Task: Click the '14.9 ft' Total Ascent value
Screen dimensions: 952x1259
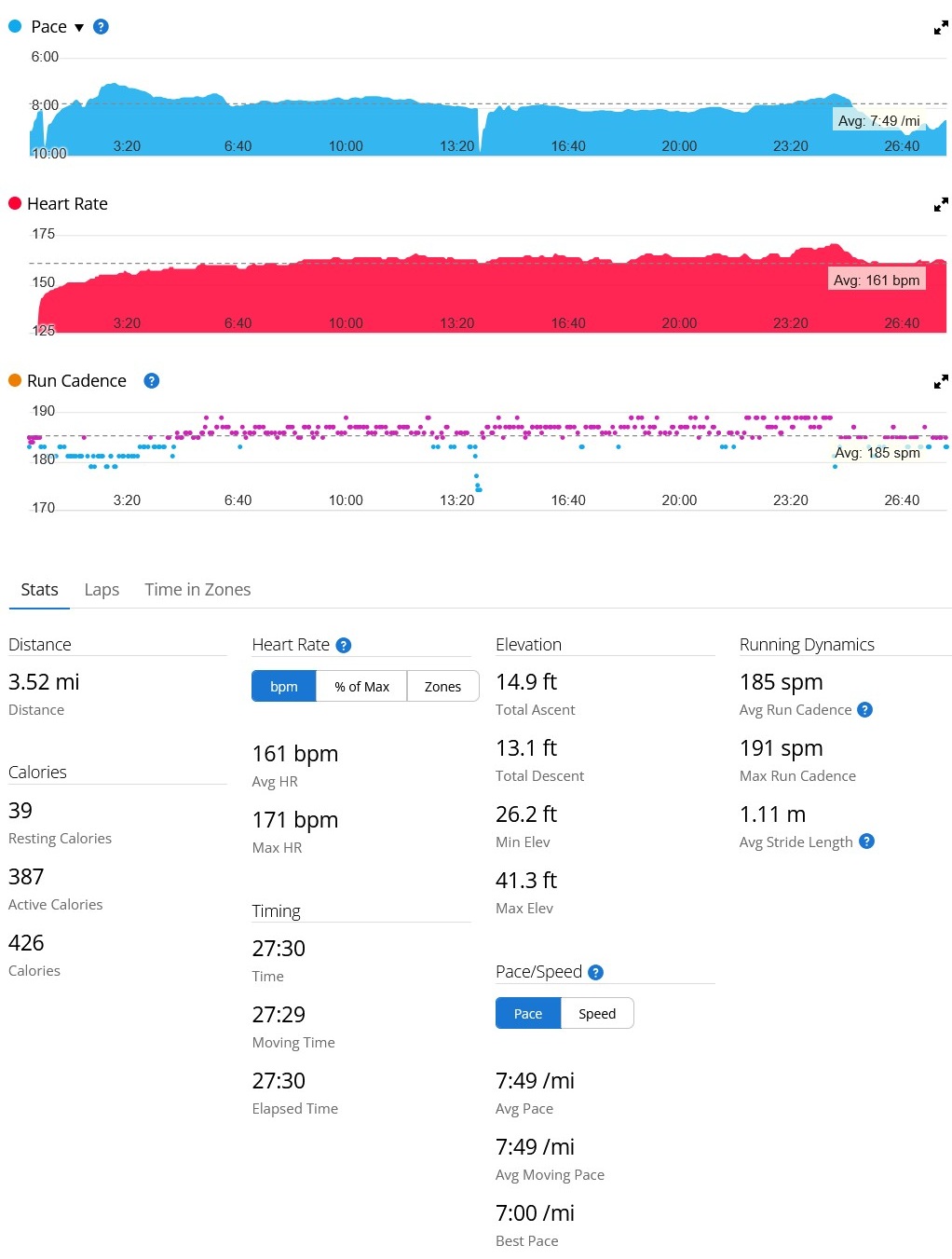Action: (x=526, y=682)
